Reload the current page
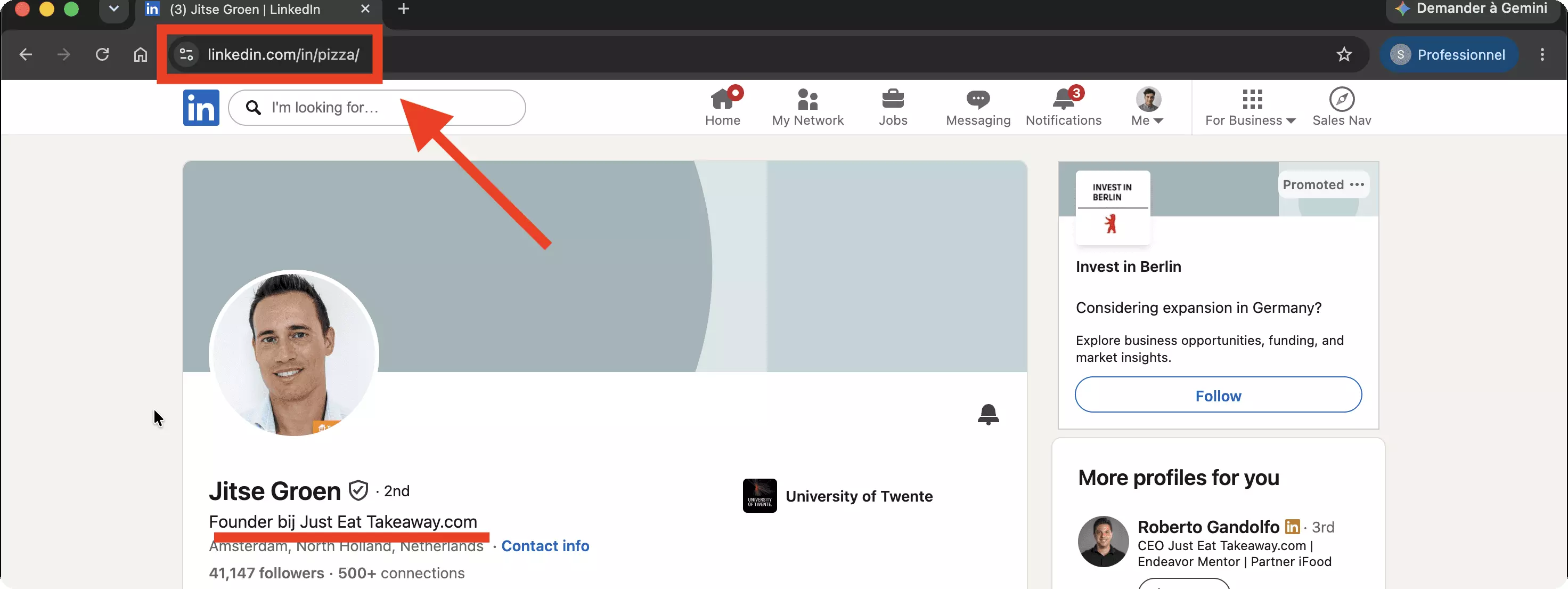1568x589 pixels. point(102,55)
